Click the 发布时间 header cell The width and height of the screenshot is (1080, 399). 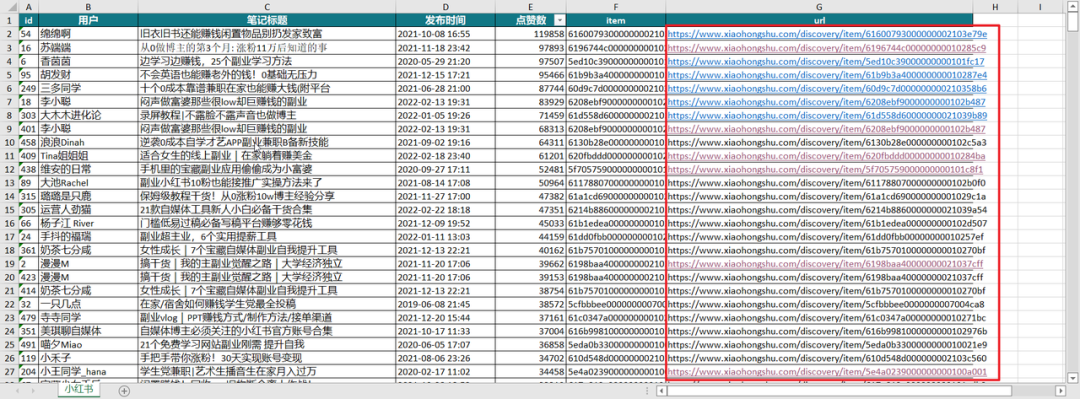click(x=445, y=20)
